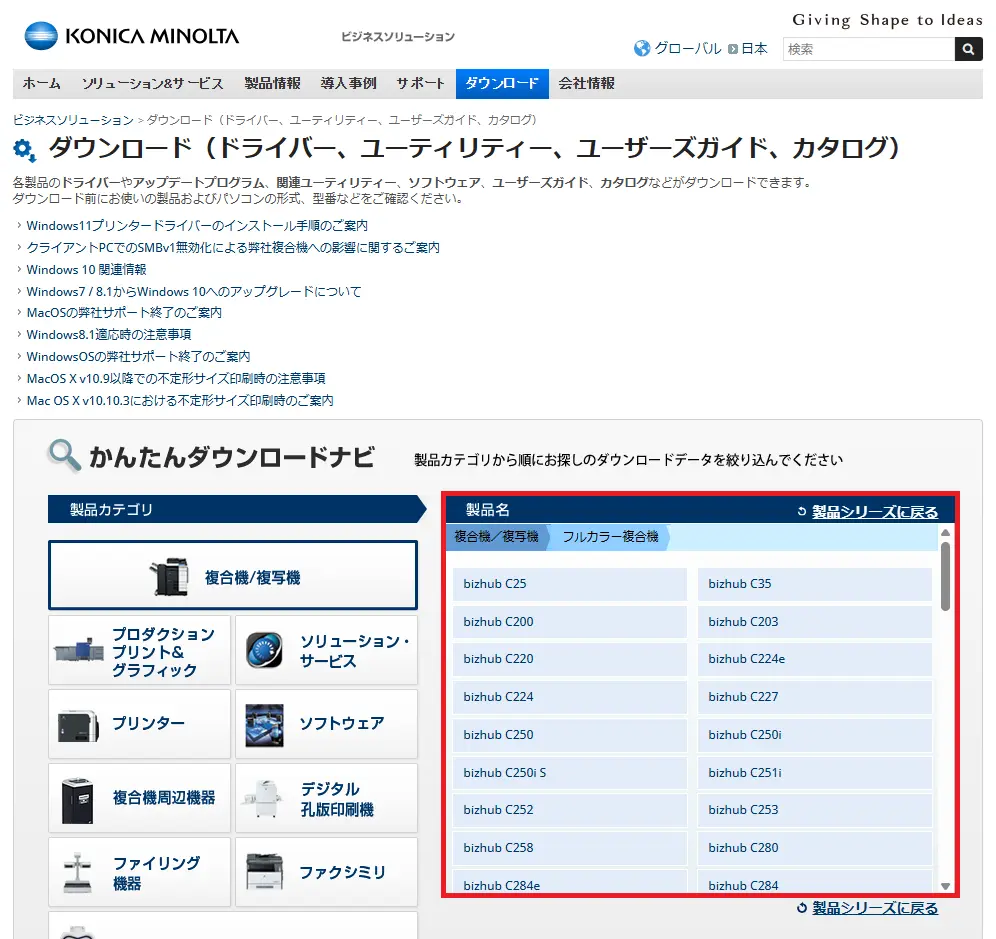Click the scroll down arrow in product list
This screenshot has height=939, width=996.
point(945,885)
